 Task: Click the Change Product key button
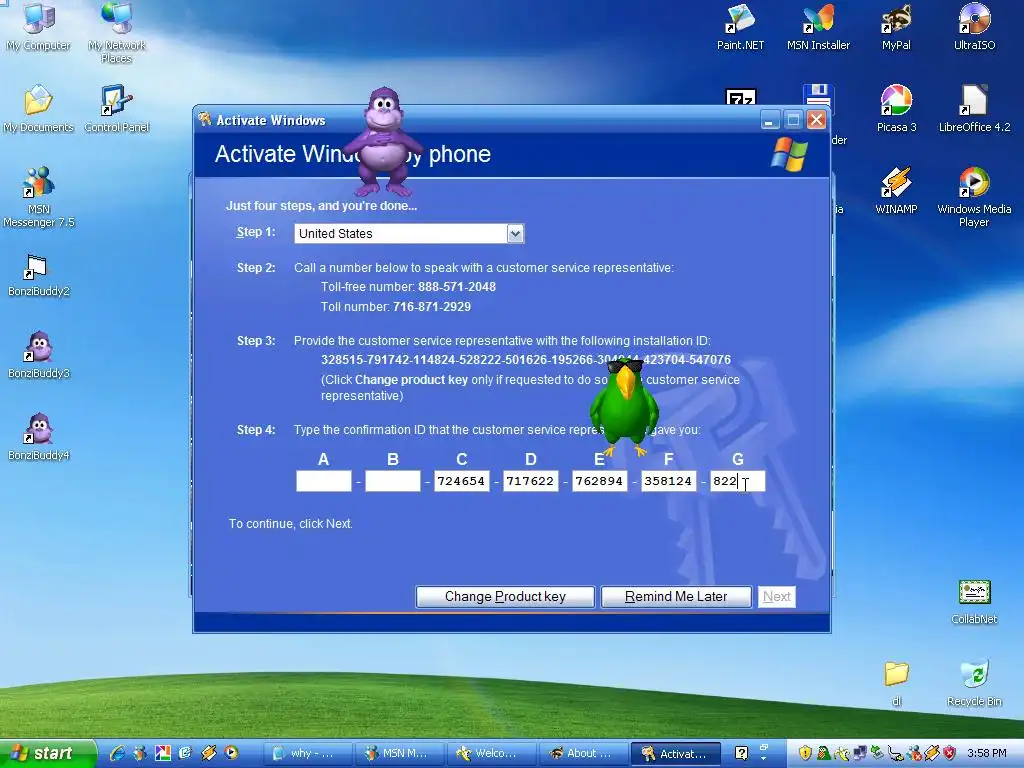(x=505, y=596)
